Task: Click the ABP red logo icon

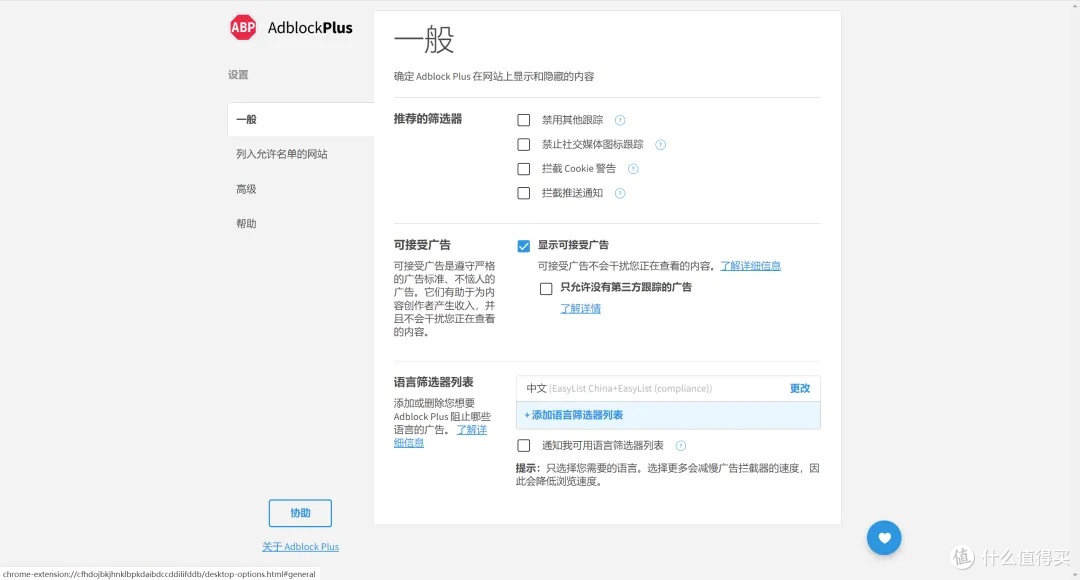Action: [242, 28]
